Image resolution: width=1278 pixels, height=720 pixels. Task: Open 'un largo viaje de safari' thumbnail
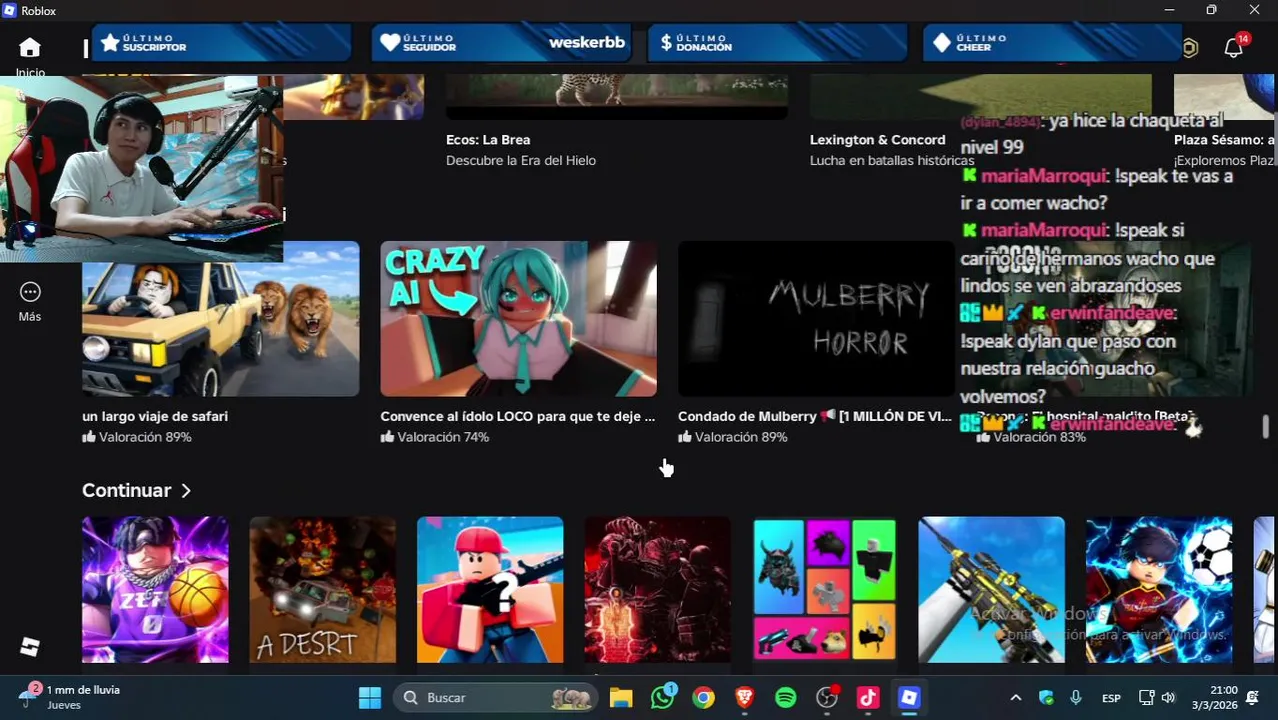[220, 319]
